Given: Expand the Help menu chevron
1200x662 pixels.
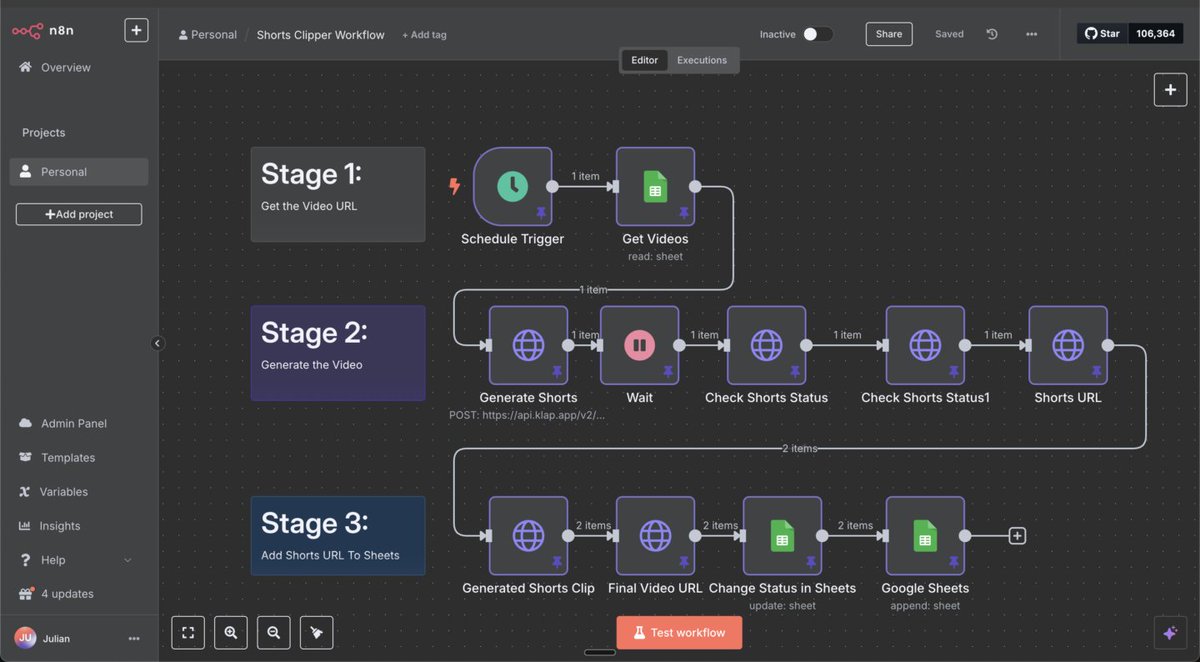Looking at the screenshot, I should click(128, 559).
